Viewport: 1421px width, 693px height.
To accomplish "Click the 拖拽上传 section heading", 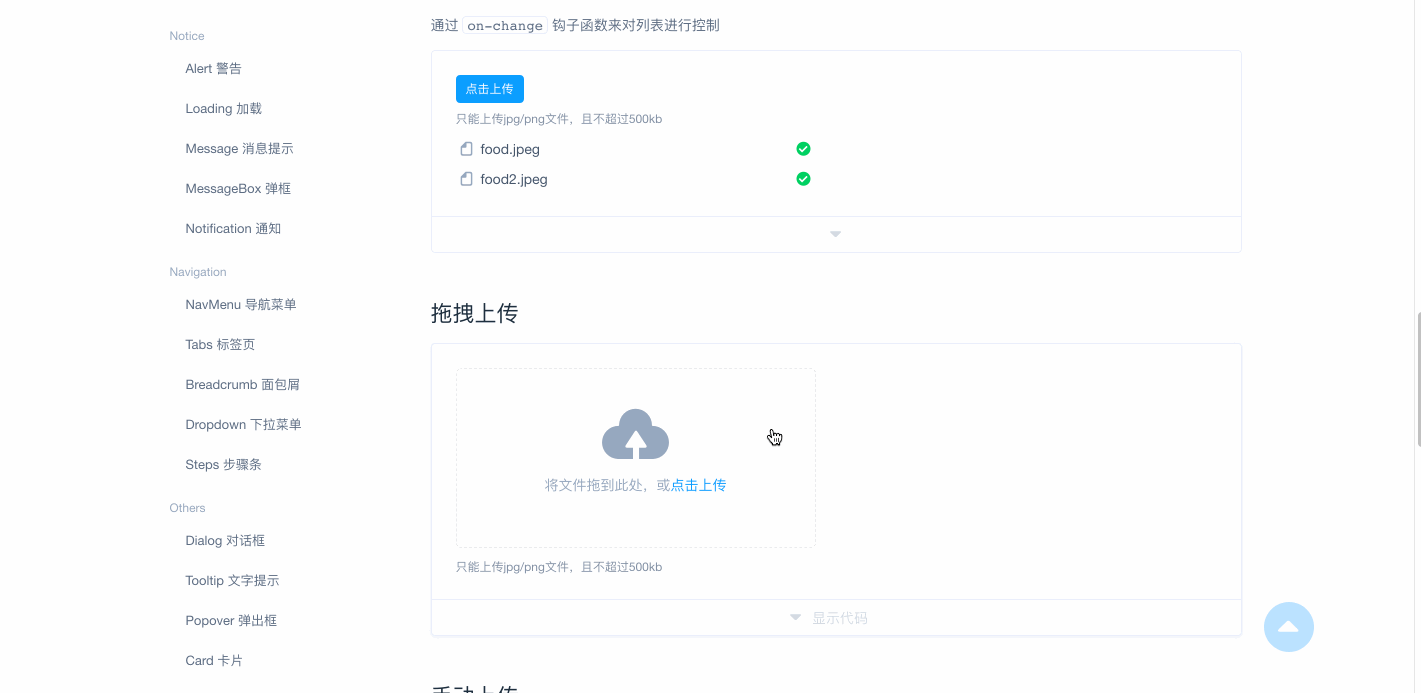I will pyautogui.click(x=474, y=313).
